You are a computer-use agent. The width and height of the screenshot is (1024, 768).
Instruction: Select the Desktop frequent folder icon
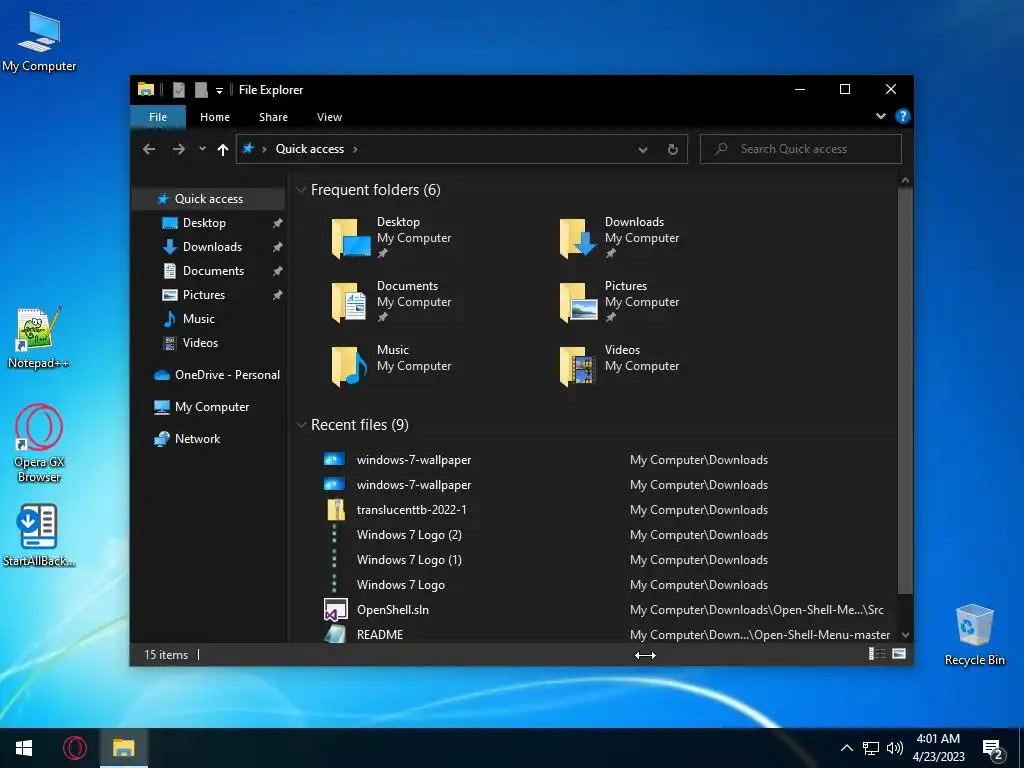[351, 238]
